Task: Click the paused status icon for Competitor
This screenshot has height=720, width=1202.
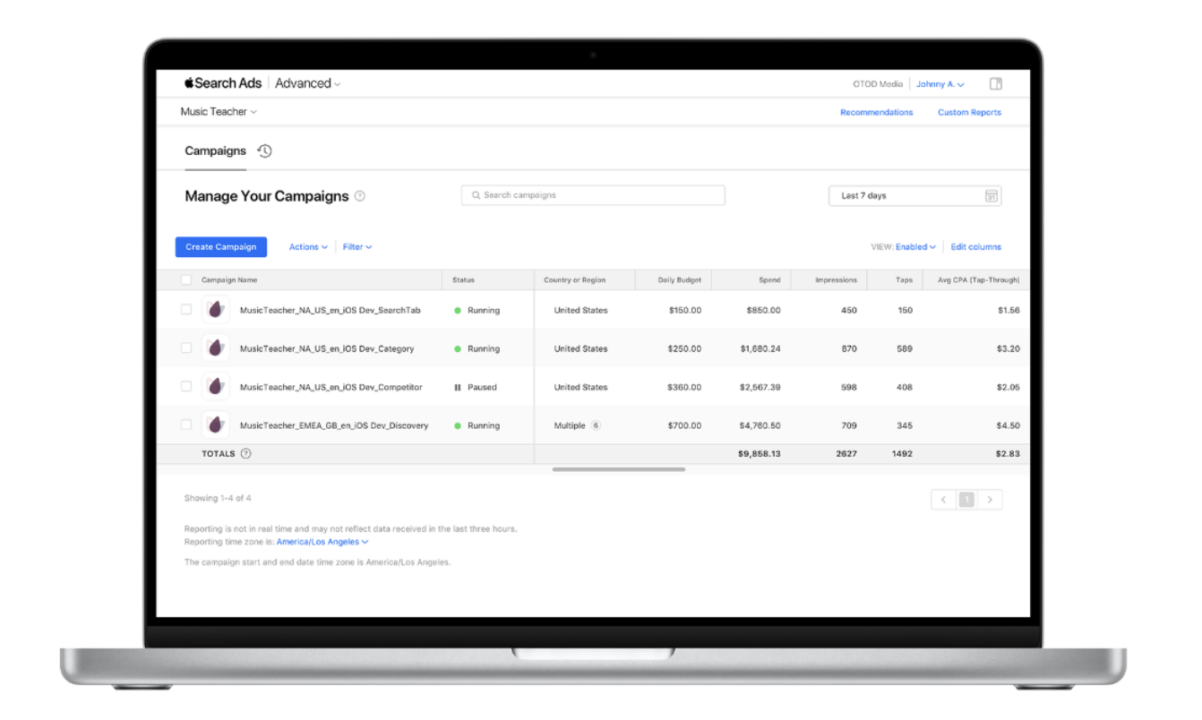Action: point(458,387)
